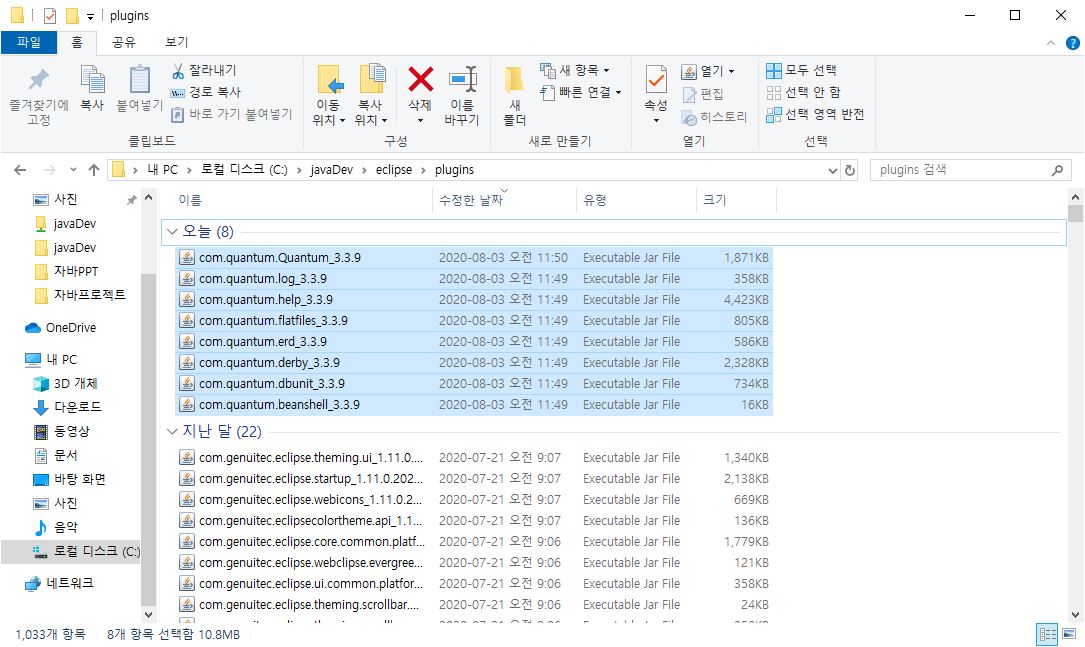Open 새 항목 new item dropdown

coord(575,70)
